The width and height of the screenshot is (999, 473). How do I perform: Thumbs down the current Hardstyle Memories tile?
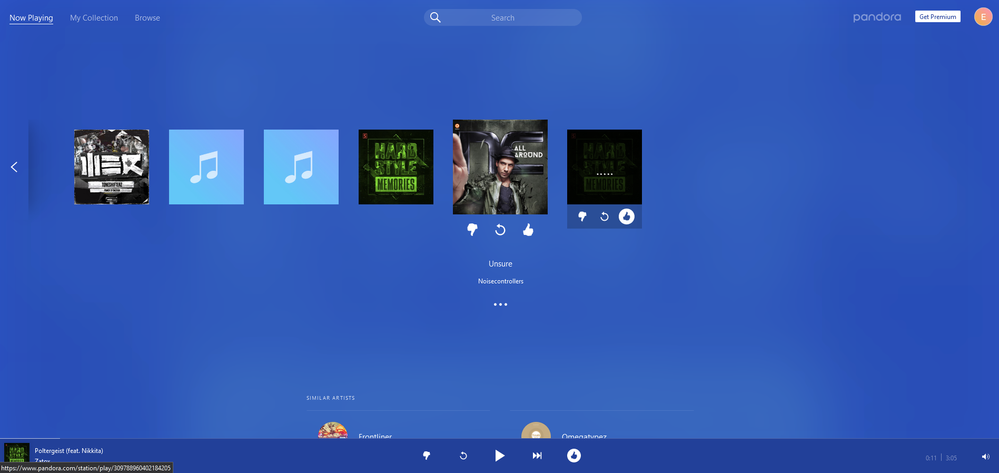[x=582, y=216]
